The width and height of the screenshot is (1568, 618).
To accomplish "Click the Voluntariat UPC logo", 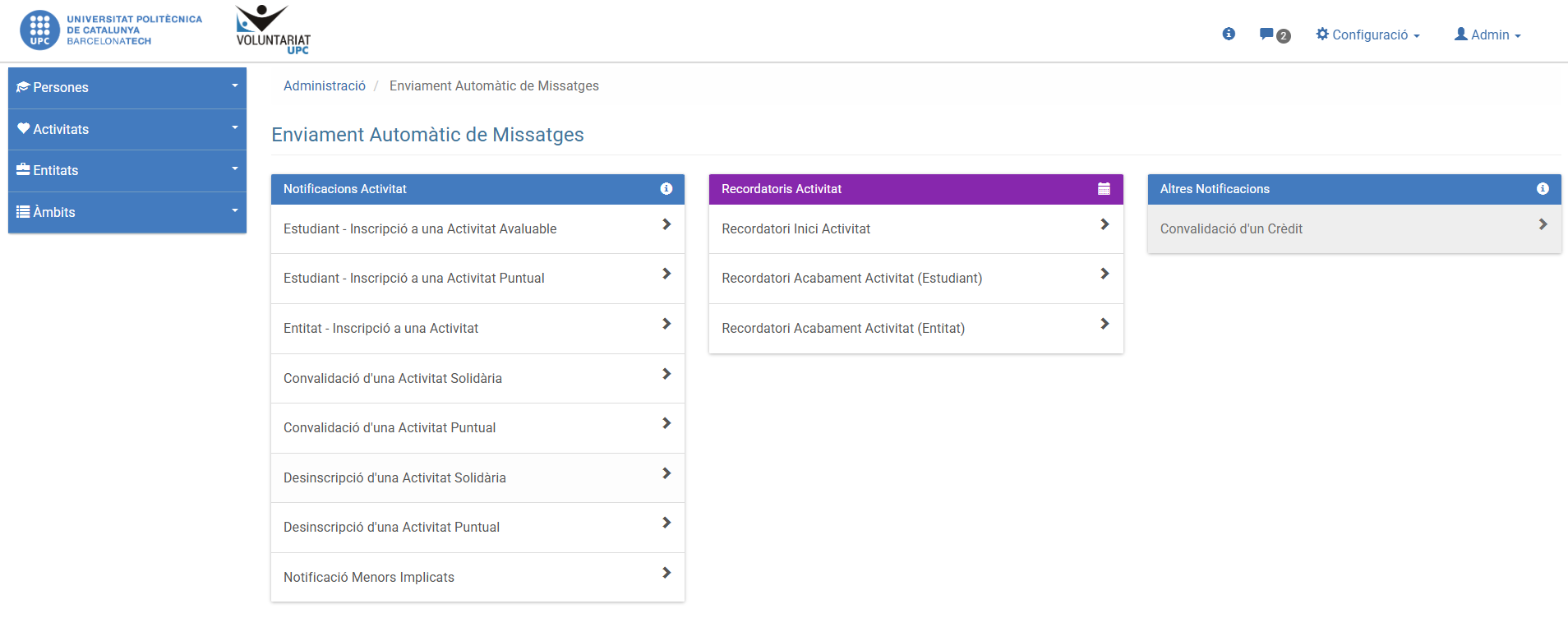I will pyautogui.click(x=273, y=30).
